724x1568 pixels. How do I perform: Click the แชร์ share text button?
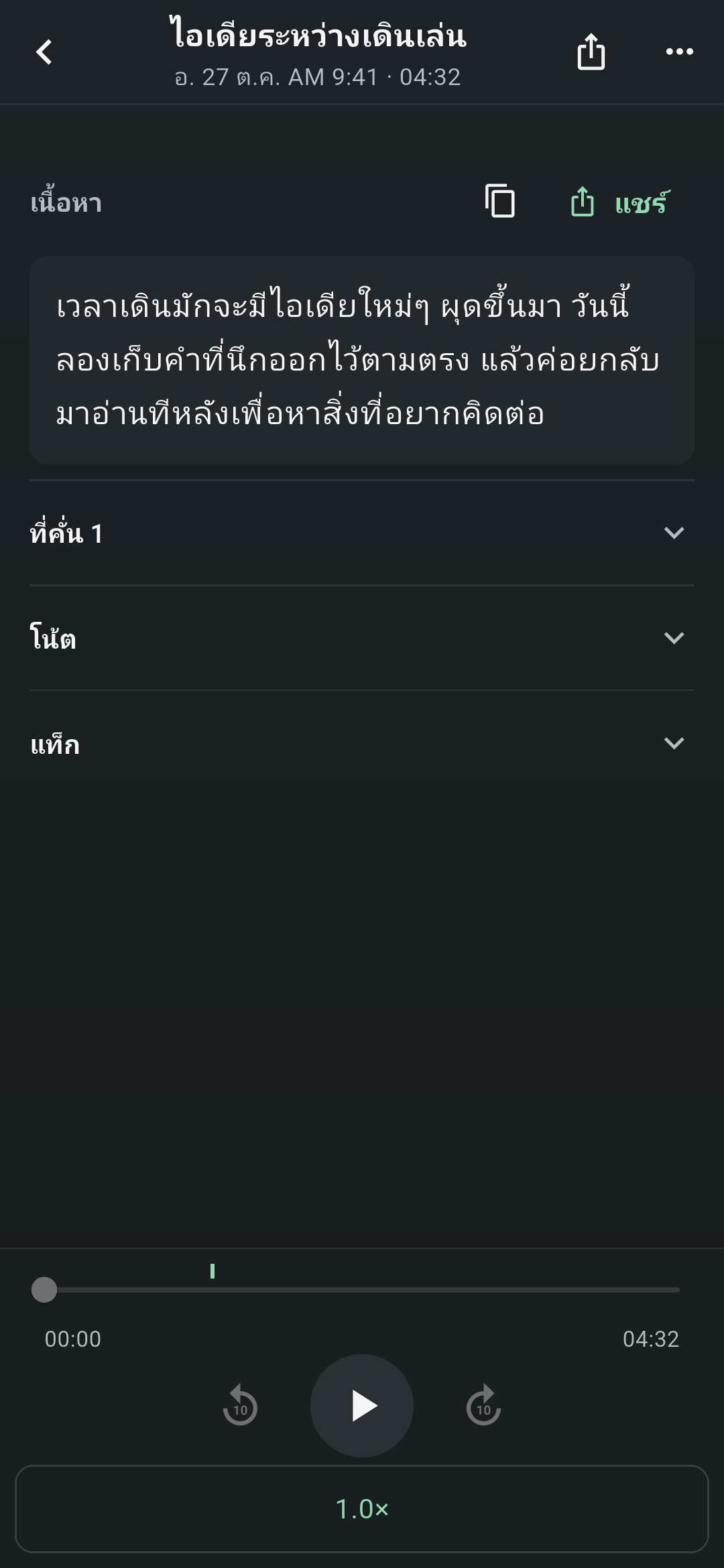click(642, 202)
